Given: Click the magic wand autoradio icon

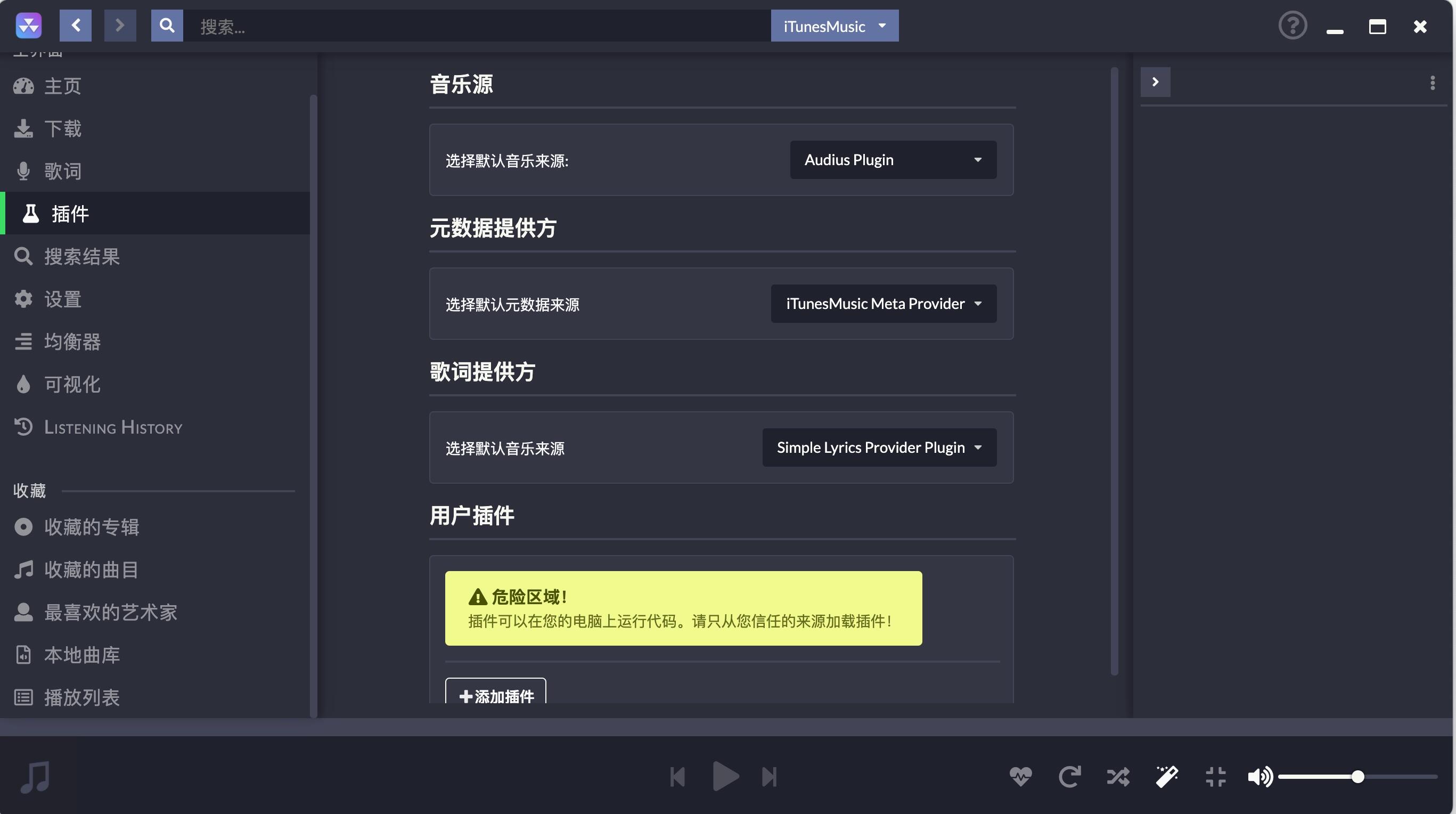Looking at the screenshot, I should tap(1167, 777).
